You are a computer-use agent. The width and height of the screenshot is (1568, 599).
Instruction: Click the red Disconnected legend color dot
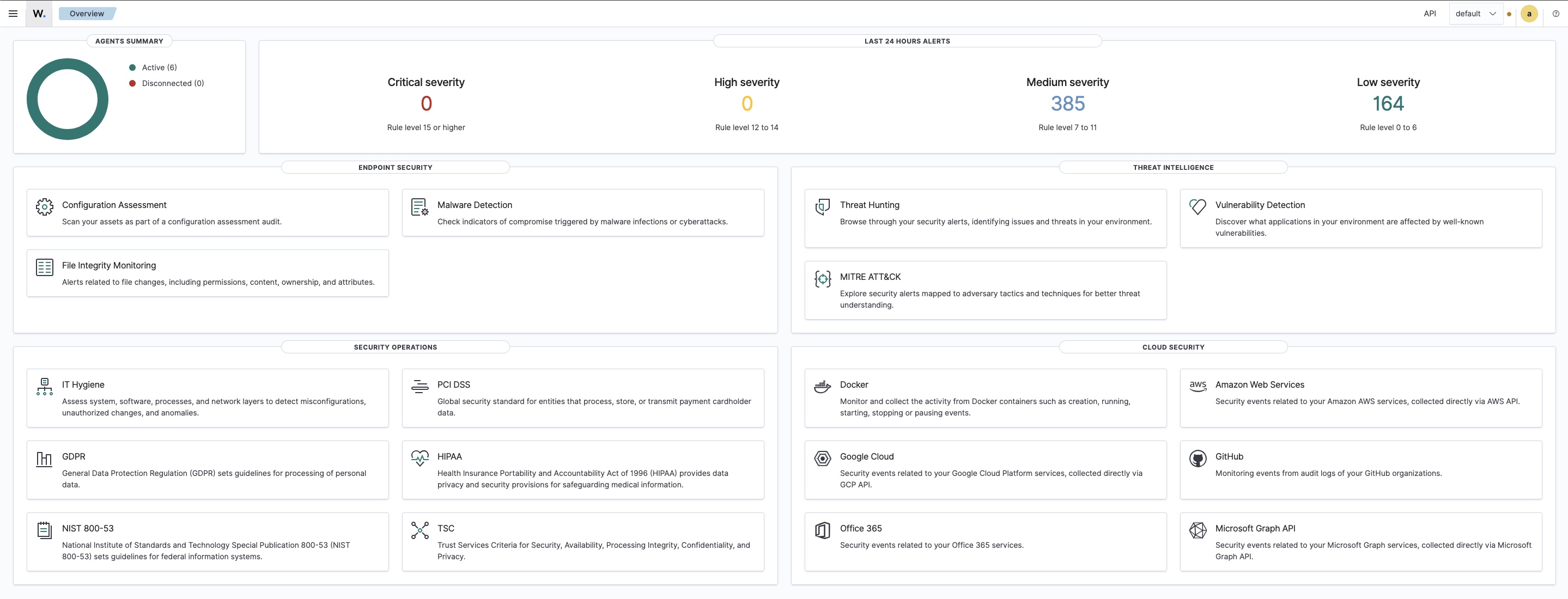[132, 83]
